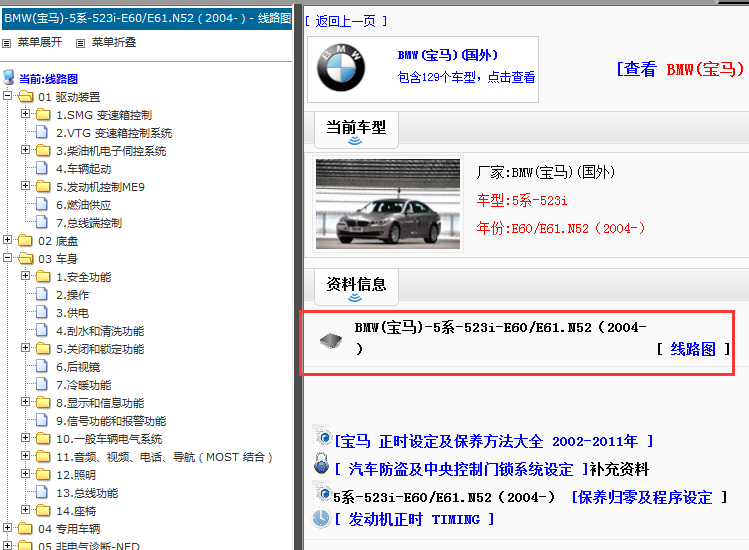The image size is (749, 550).
Task: Collapse the 01 驱动装置 tree node
Action: click(x=8, y=96)
